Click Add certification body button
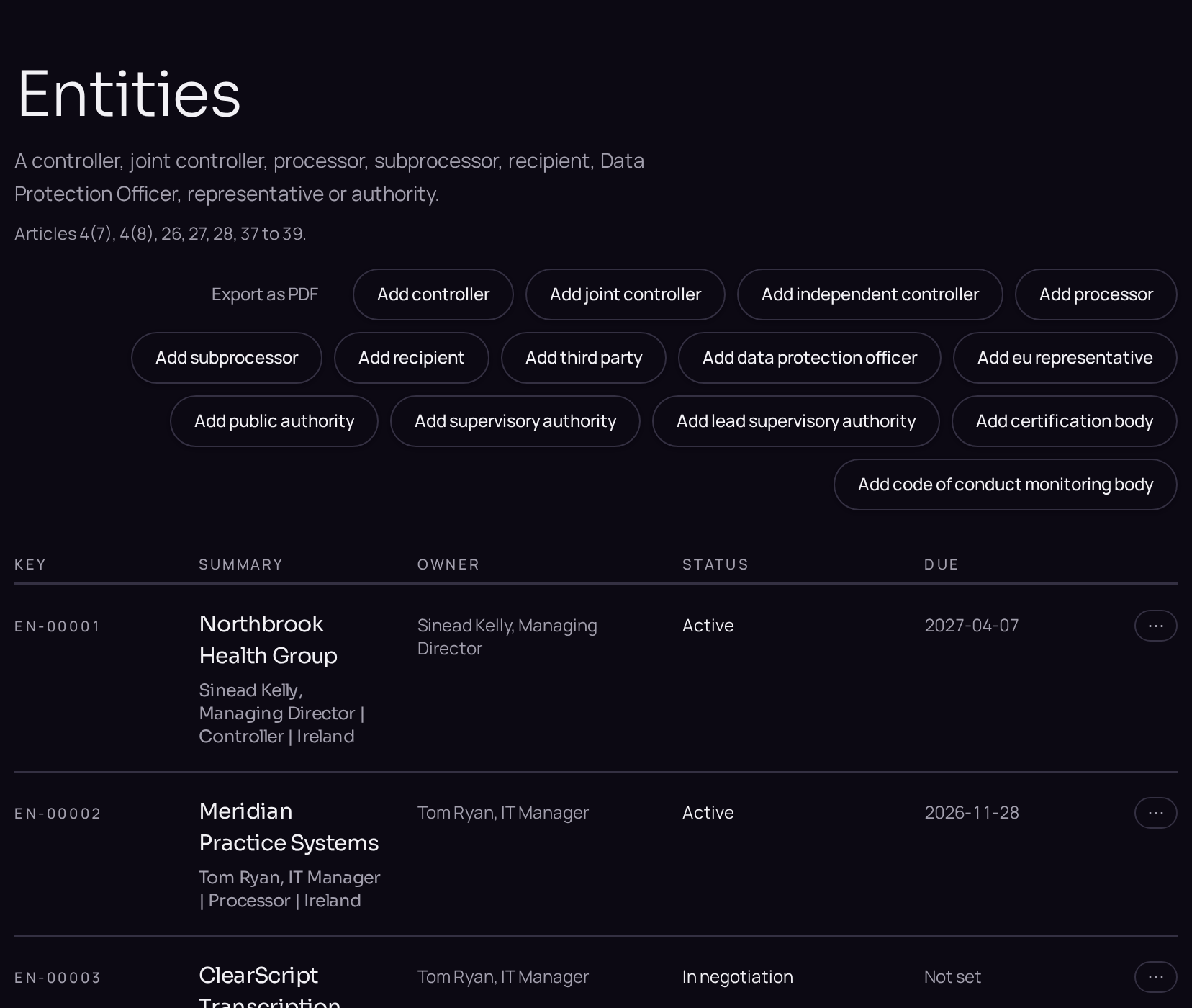The width and height of the screenshot is (1192, 1008). click(x=1064, y=421)
